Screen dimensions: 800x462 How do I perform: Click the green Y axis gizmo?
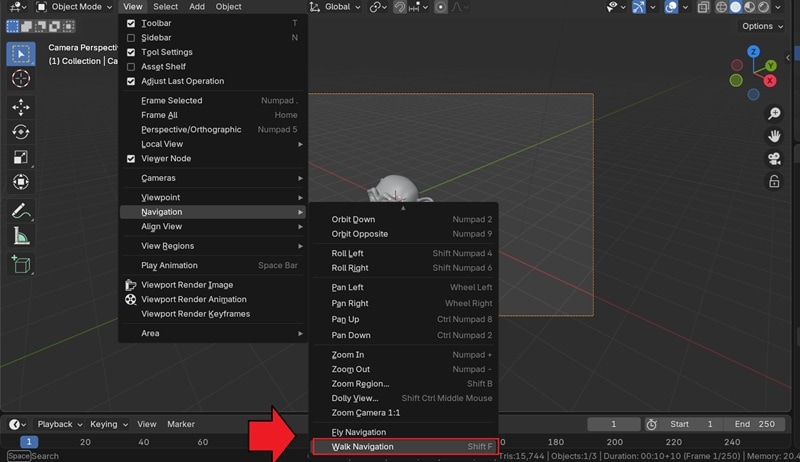[x=771, y=65]
